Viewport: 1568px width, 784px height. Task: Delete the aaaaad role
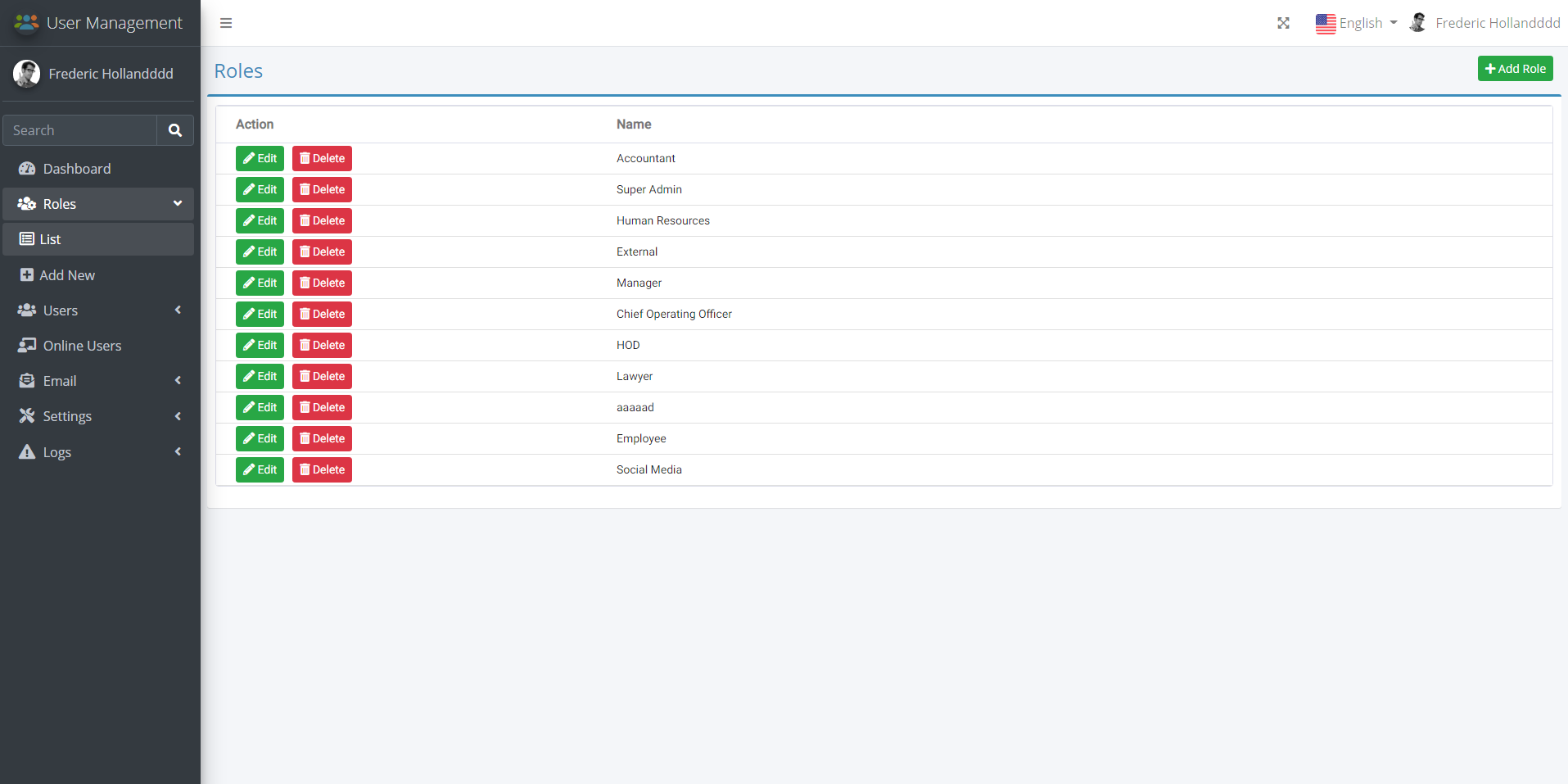click(x=322, y=407)
